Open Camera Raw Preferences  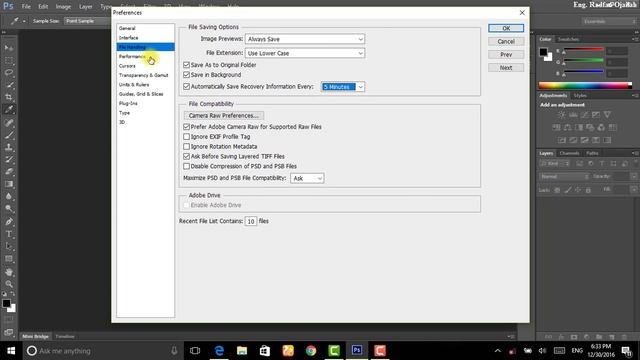coord(224,116)
